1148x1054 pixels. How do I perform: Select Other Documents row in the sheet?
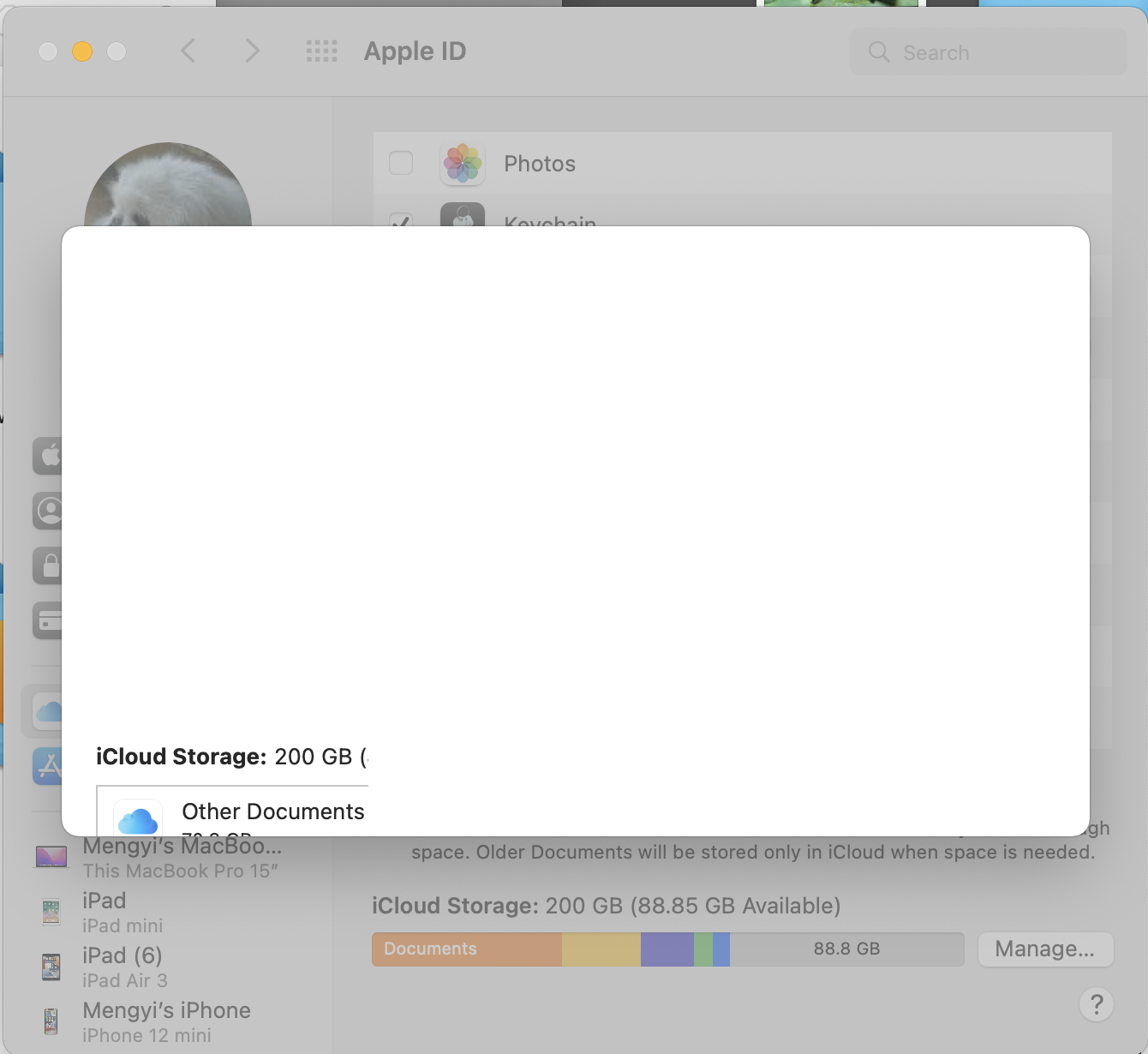(232, 811)
